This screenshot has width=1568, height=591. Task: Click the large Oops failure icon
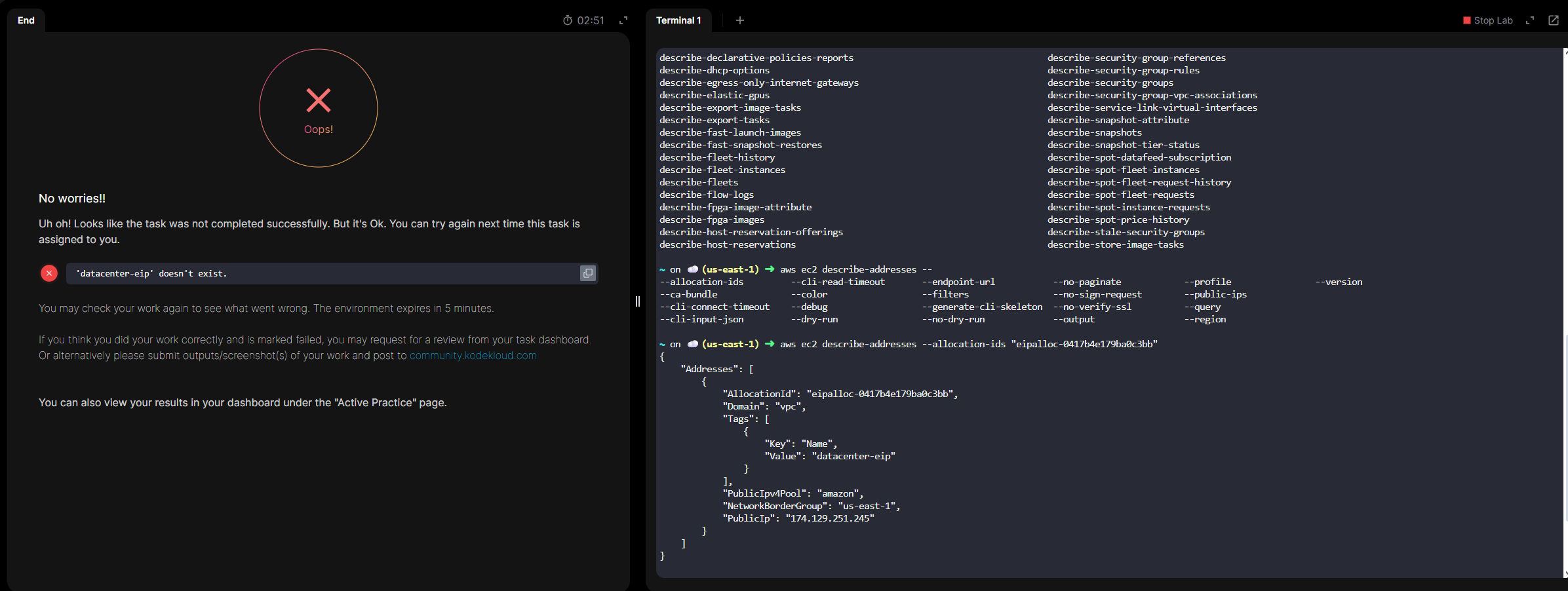[x=319, y=108]
